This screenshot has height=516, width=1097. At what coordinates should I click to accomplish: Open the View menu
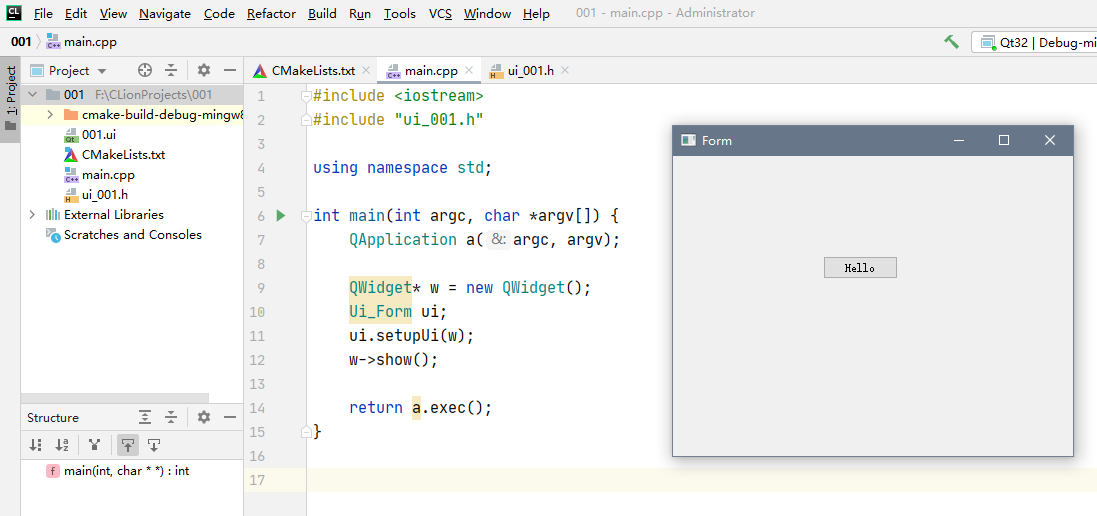click(113, 14)
